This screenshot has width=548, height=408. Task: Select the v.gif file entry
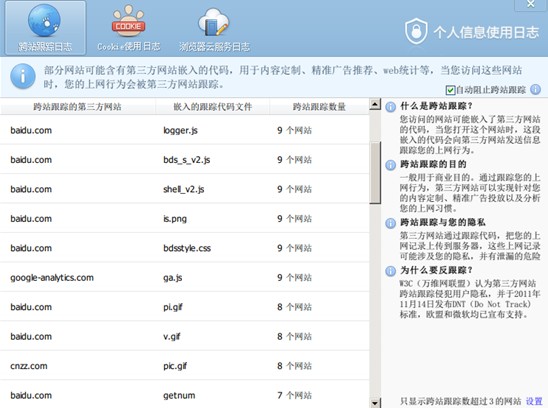[x=172, y=337]
